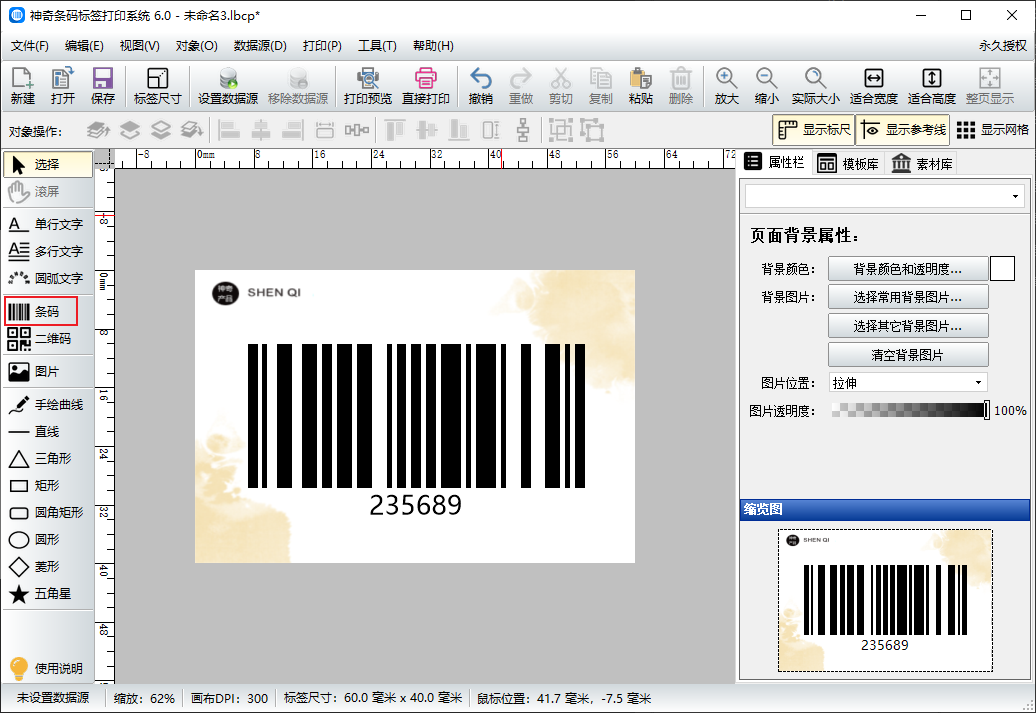Click 选择常用背景图片... button

[908, 297]
